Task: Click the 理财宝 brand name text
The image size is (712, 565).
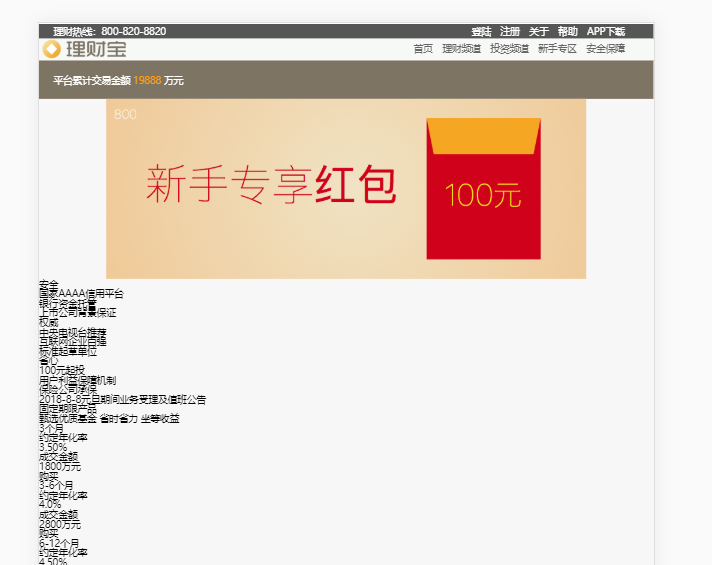Action: coord(96,49)
